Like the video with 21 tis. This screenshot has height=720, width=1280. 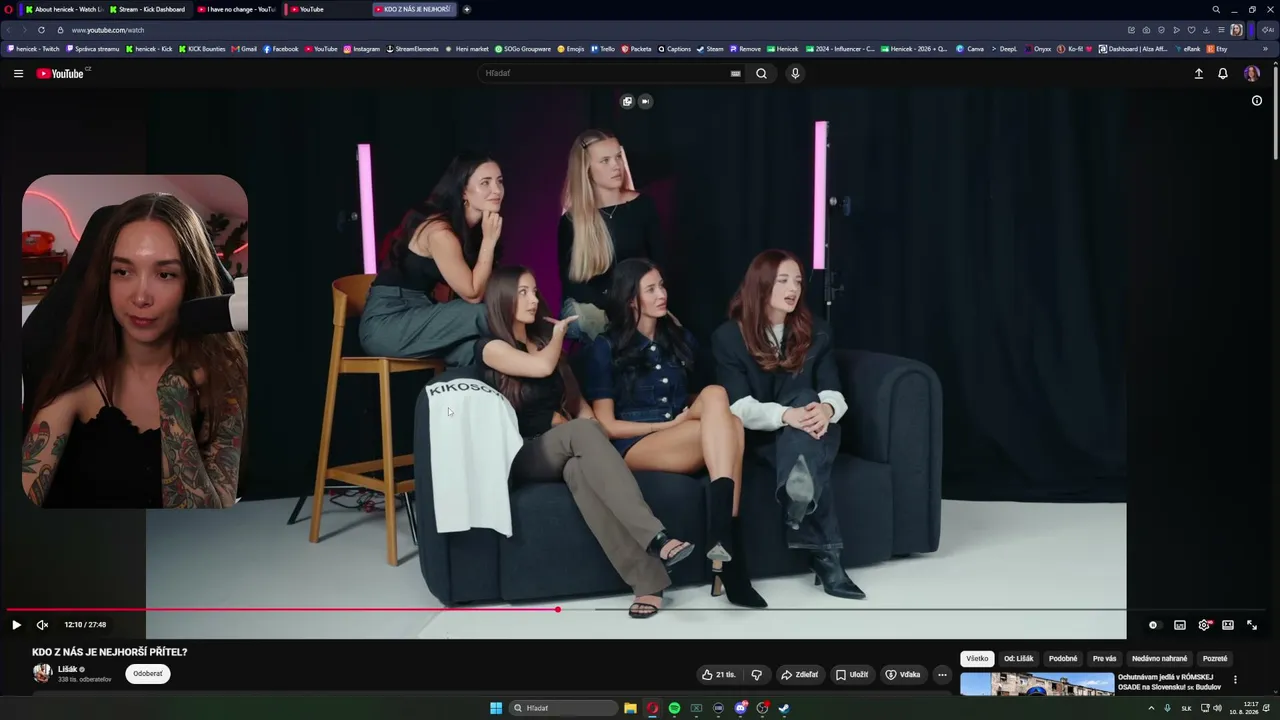coord(719,674)
